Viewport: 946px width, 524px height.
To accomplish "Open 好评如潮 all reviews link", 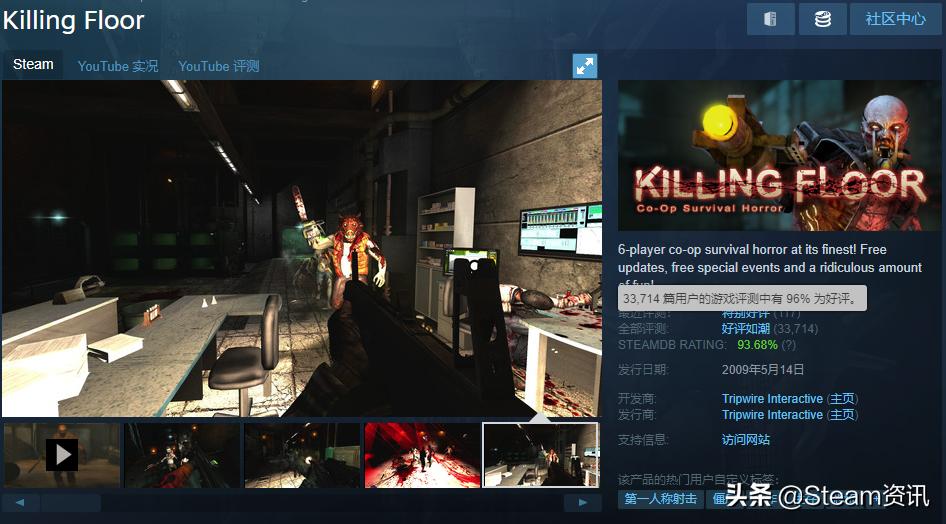I will click(x=746, y=329).
